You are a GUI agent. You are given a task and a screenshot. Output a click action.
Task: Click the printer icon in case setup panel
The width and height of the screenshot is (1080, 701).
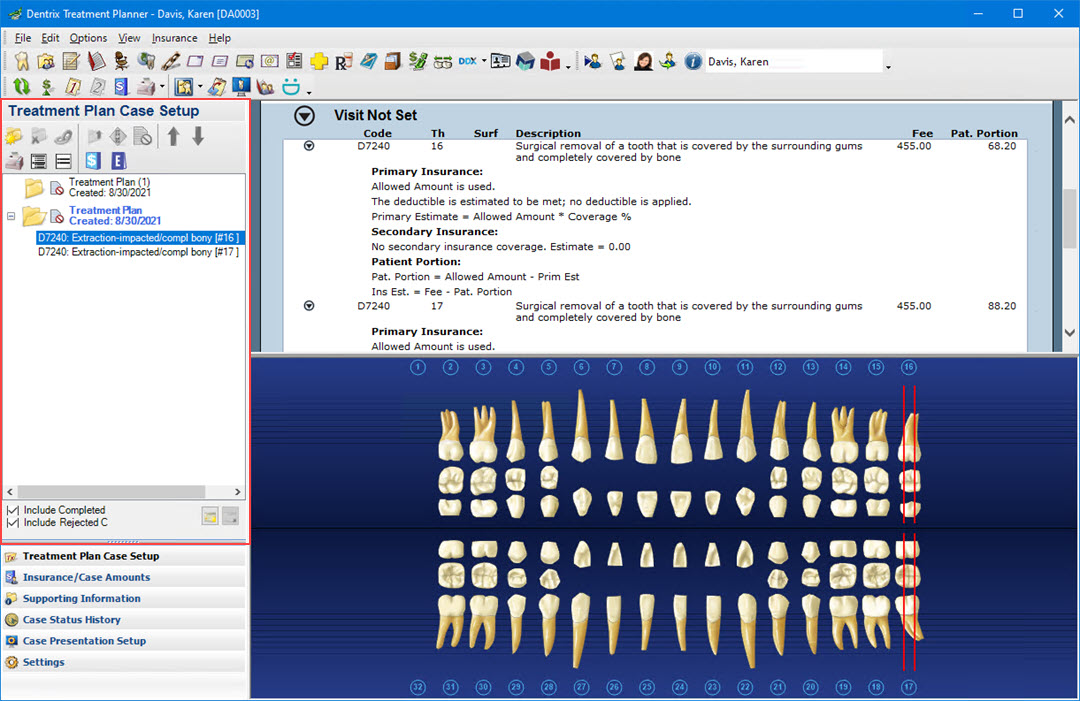click(15, 160)
